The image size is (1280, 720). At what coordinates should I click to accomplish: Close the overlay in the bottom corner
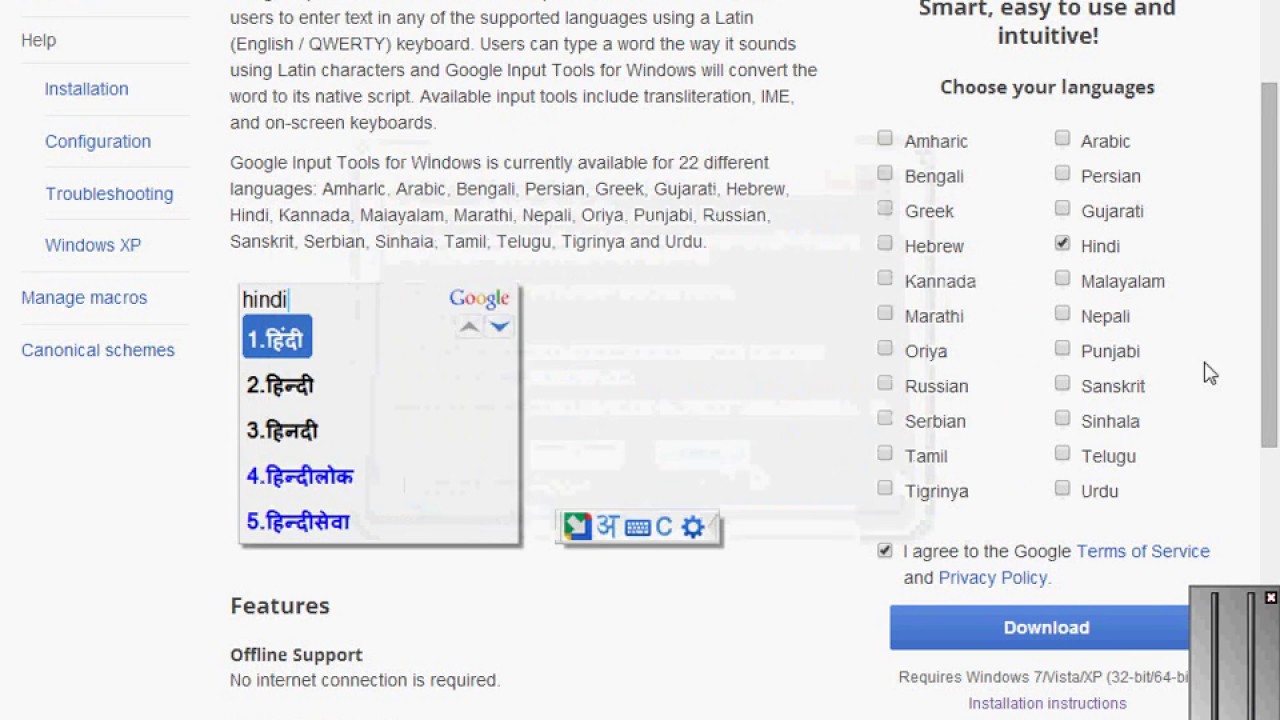point(1271,597)
